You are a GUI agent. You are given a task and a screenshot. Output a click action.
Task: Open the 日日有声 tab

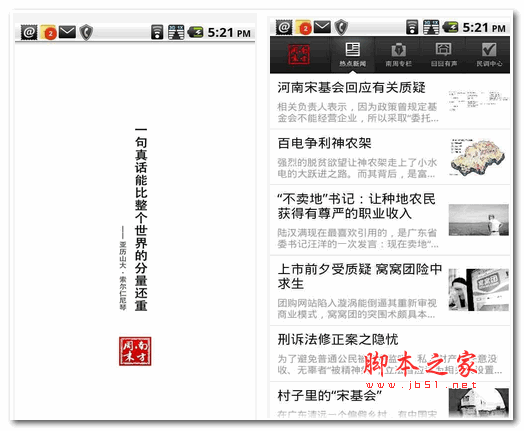coord(443,55)
